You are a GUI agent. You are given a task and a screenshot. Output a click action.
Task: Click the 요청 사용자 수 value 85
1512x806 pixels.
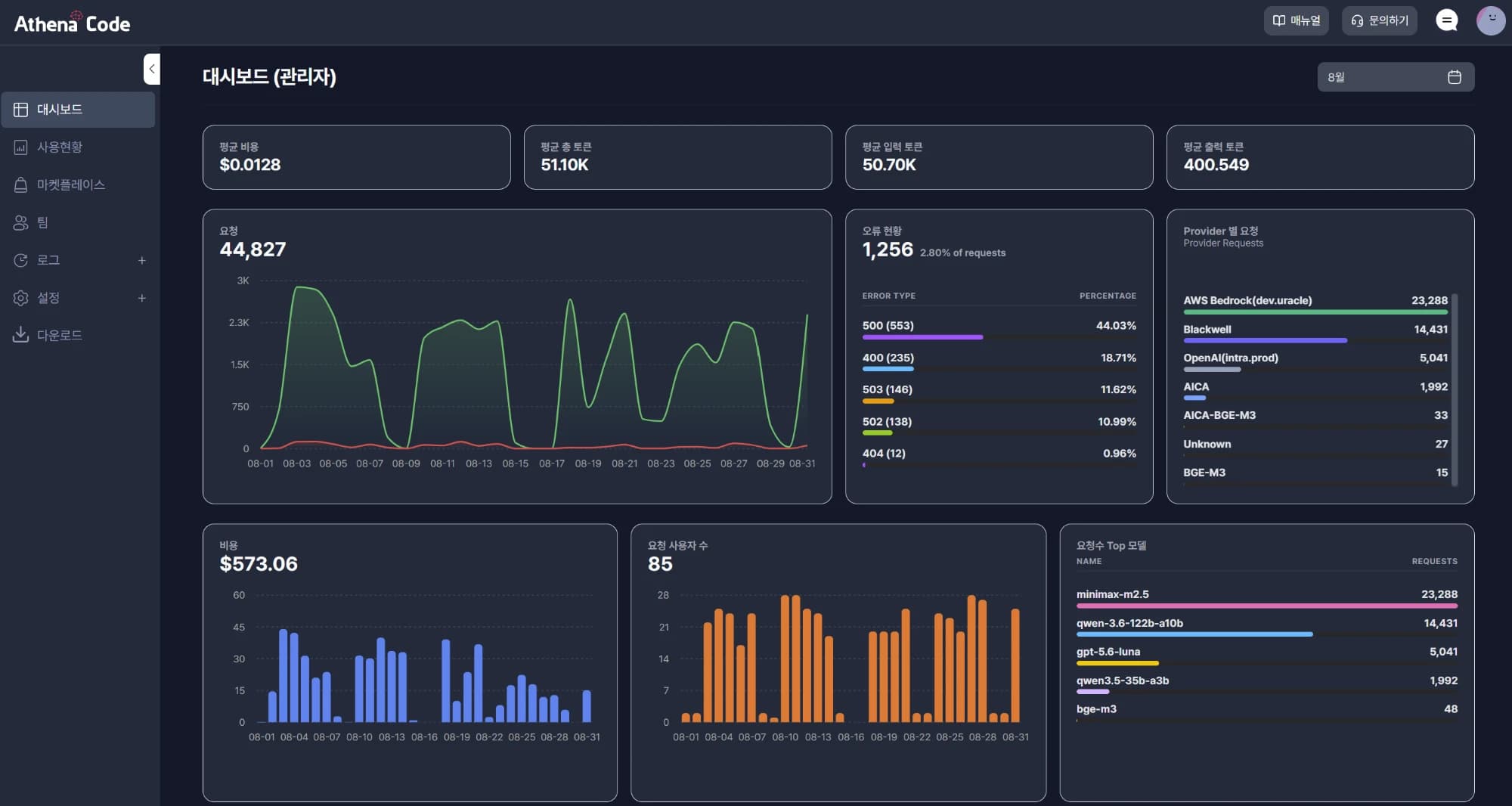(660, 564)
